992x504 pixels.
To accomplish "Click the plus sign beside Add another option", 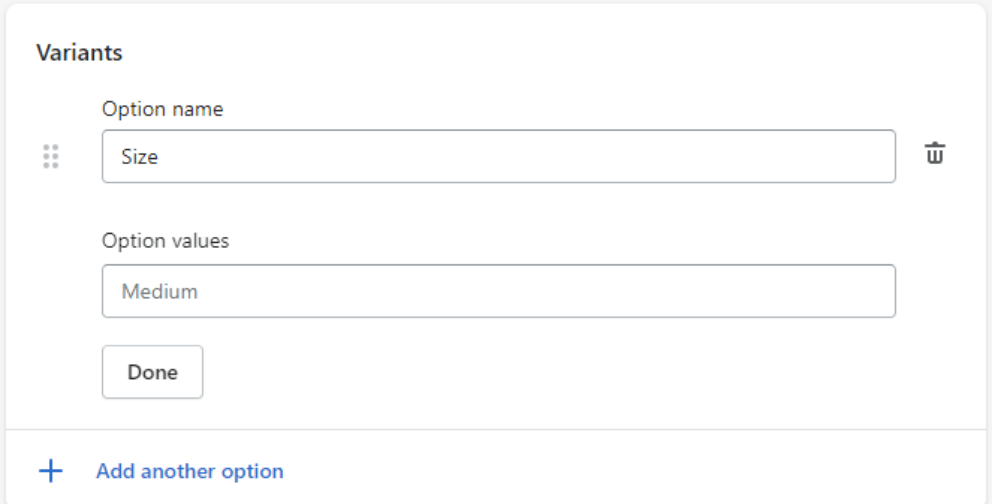I will click(51, 471).
